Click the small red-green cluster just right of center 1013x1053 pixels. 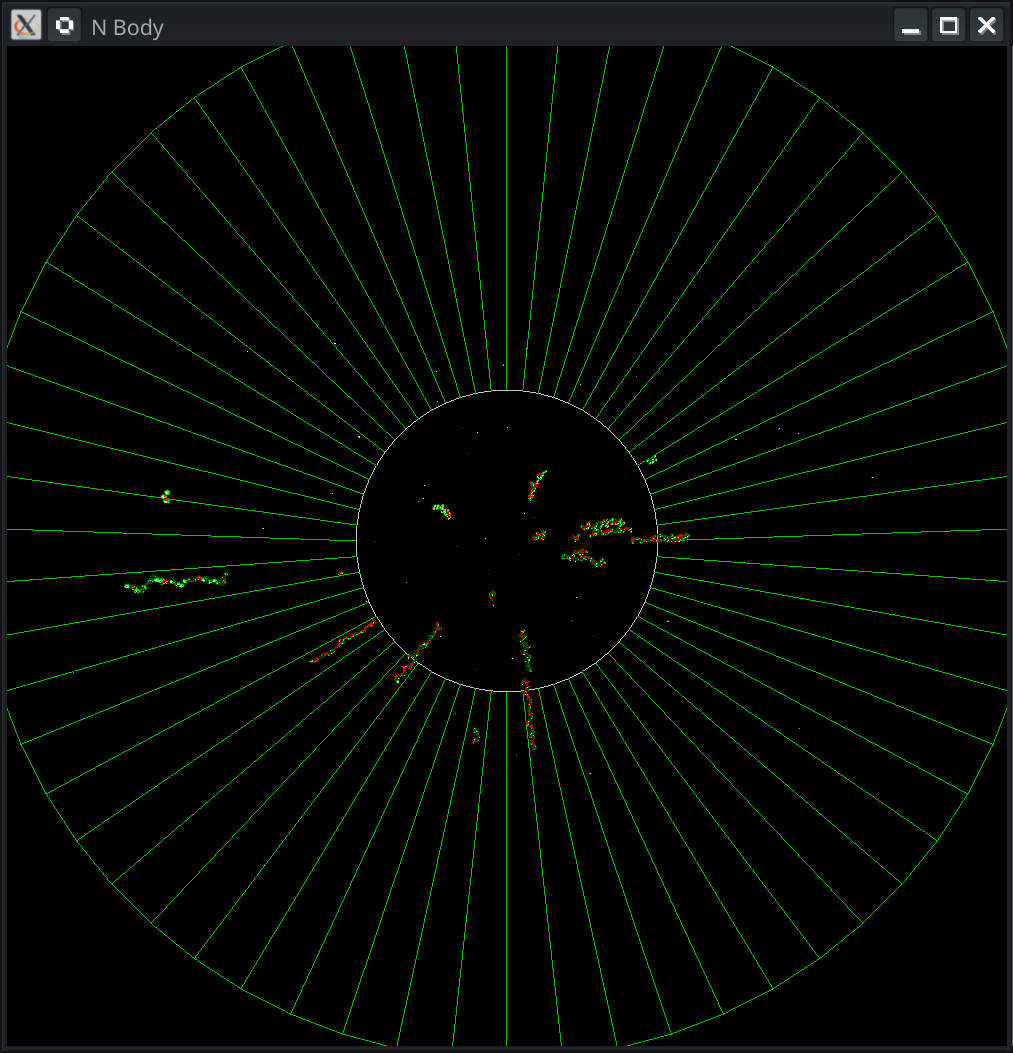pos(539,535)
